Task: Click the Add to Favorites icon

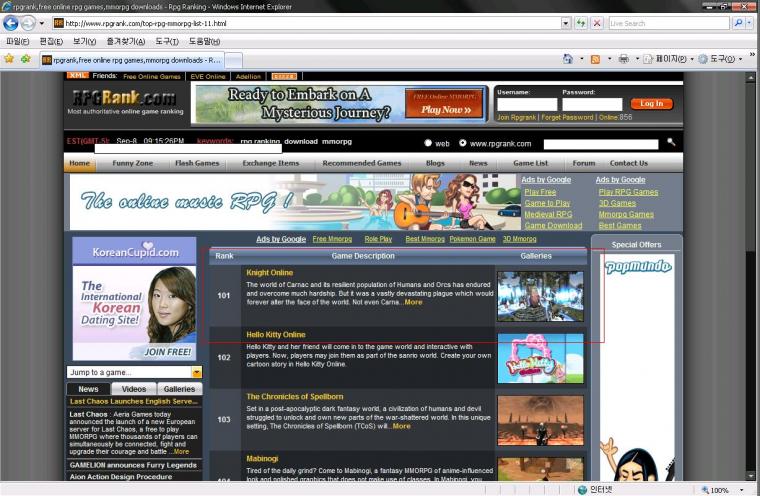Action: (x=26, y=59)
